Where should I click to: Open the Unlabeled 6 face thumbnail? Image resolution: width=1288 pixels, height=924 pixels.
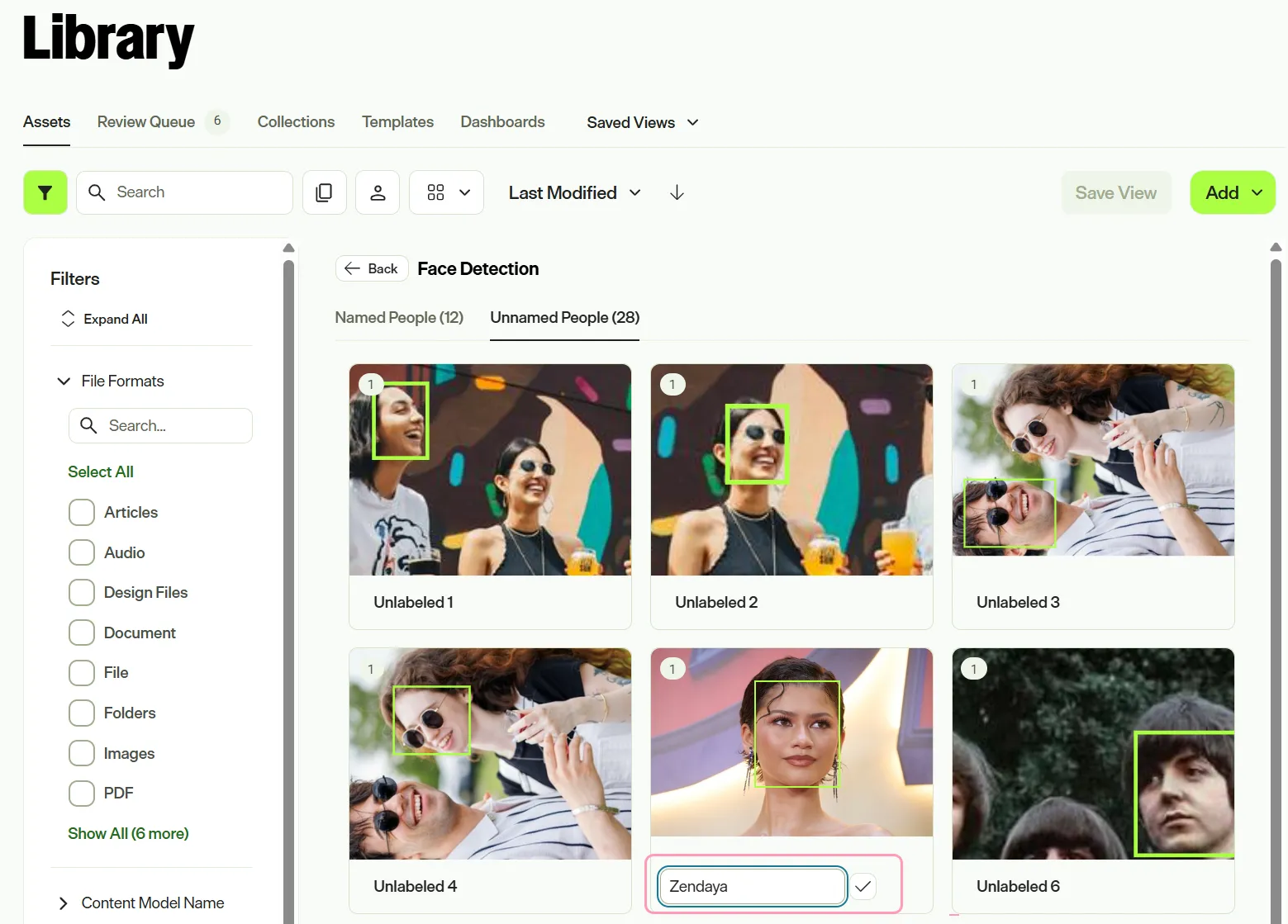point(1093,754)
